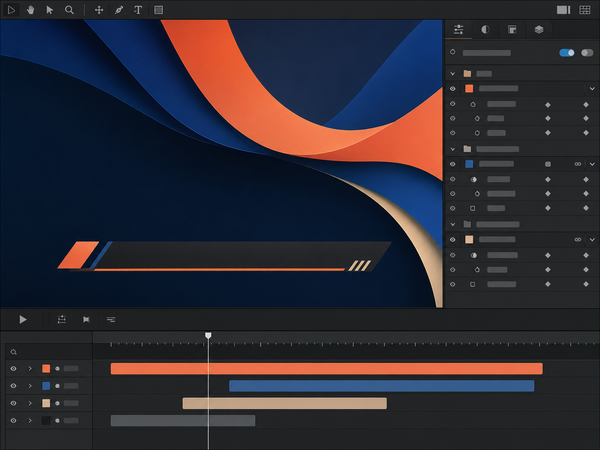Select the orange clip bar in timeline

point(326,368)
